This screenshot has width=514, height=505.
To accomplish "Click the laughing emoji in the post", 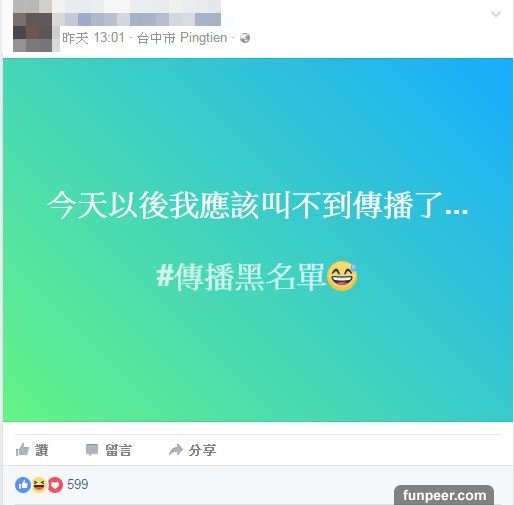I will click(342, 276).
